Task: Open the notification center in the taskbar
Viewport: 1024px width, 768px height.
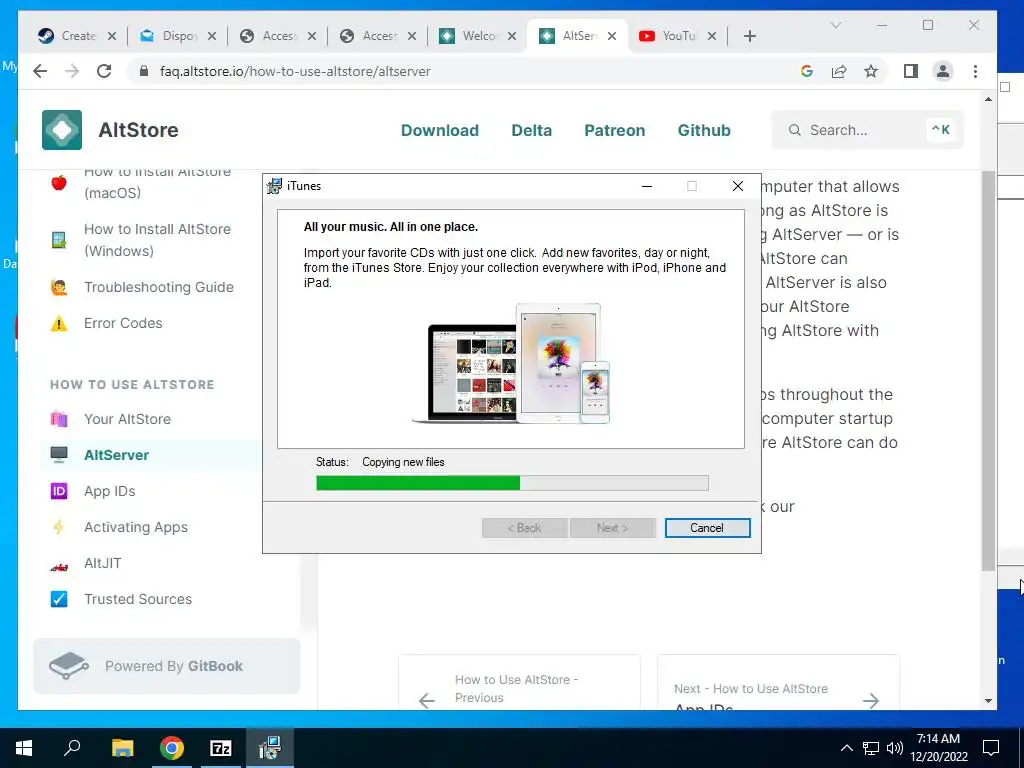Action: tap(991, 748)
